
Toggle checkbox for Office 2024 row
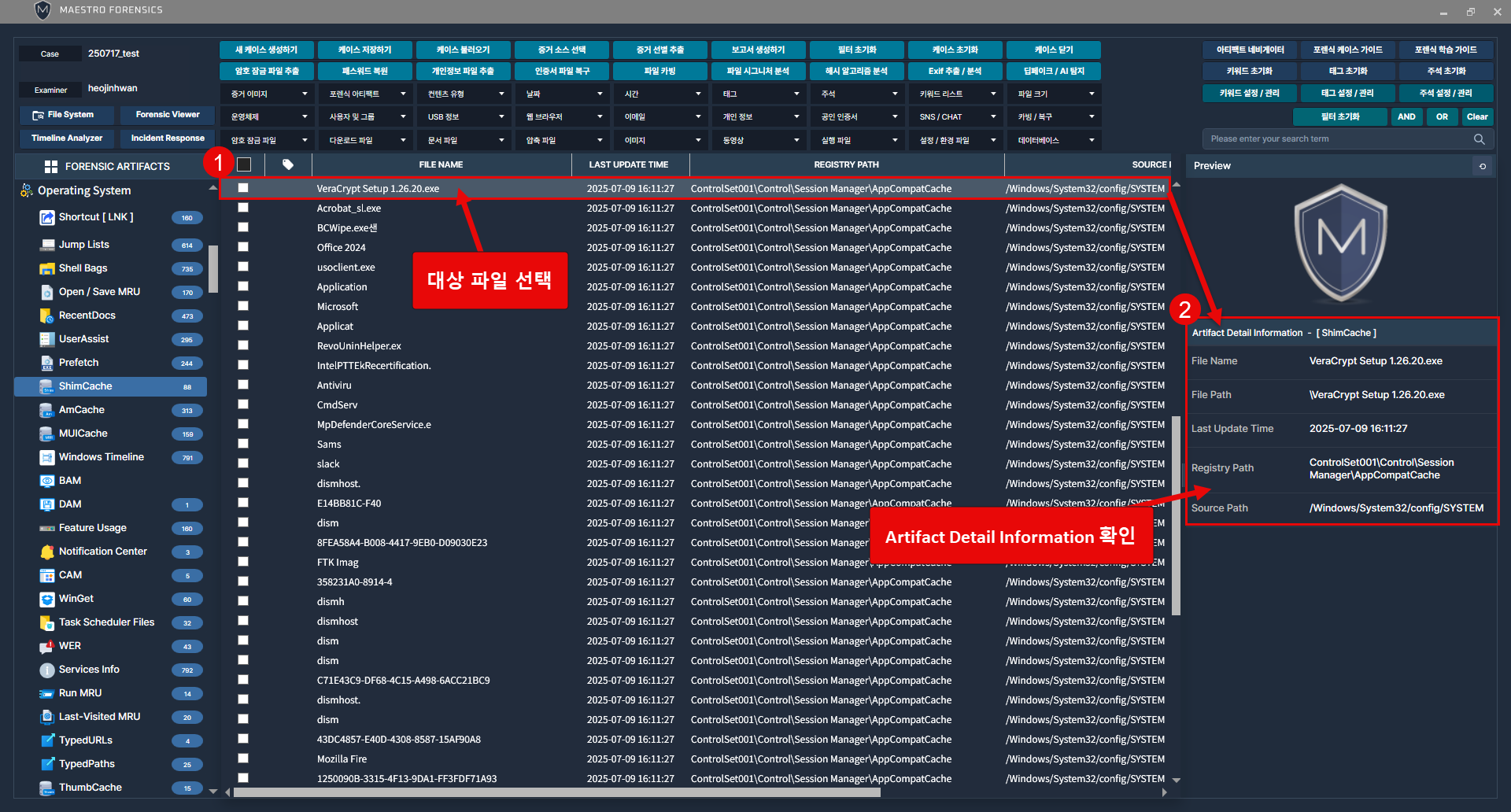pyautogui.click(x=243, y=247)
